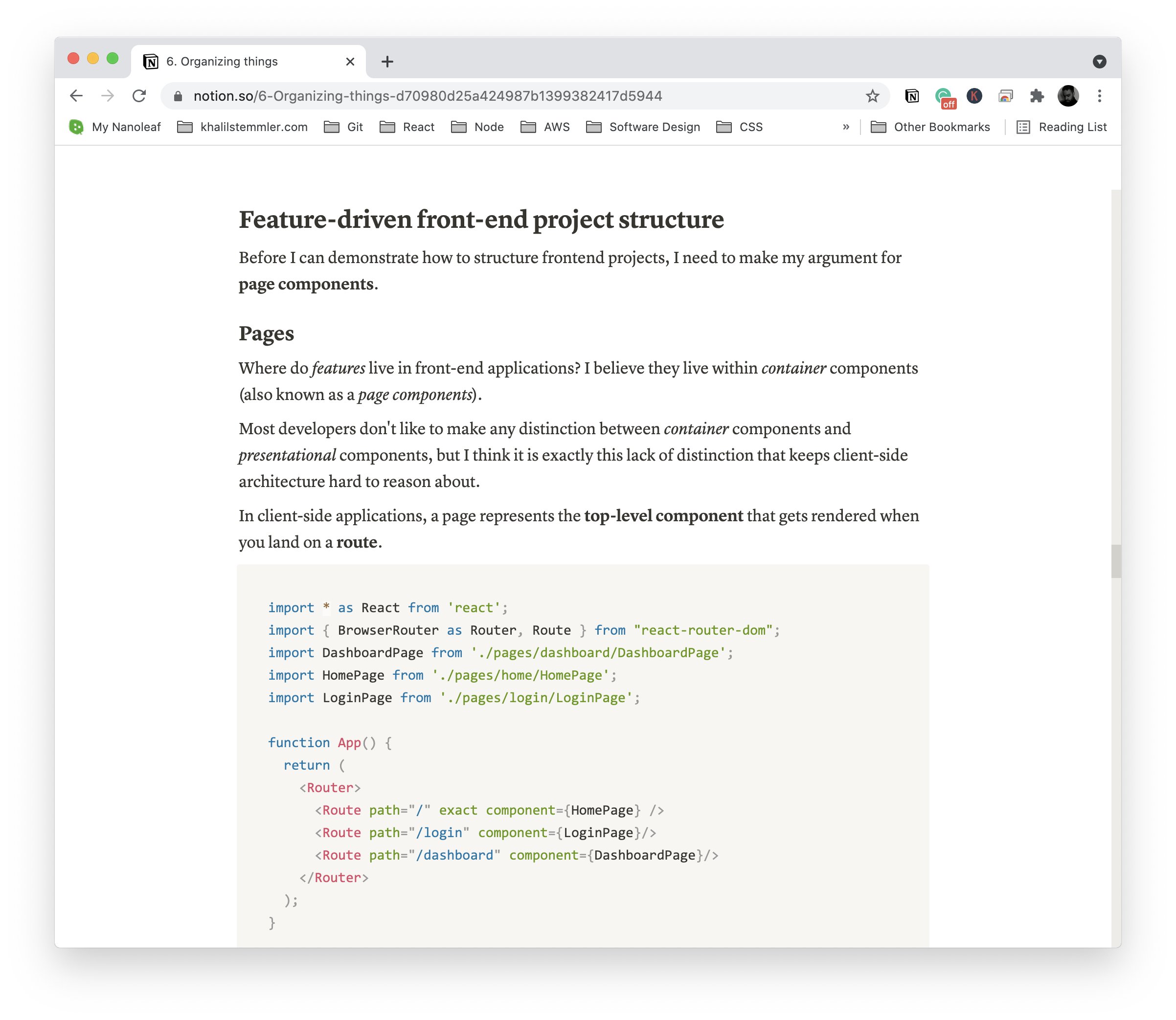Screen dimensions: 1176x1020
Task: Open Chrome's three-dot menu
Action: pos(1099,96)
